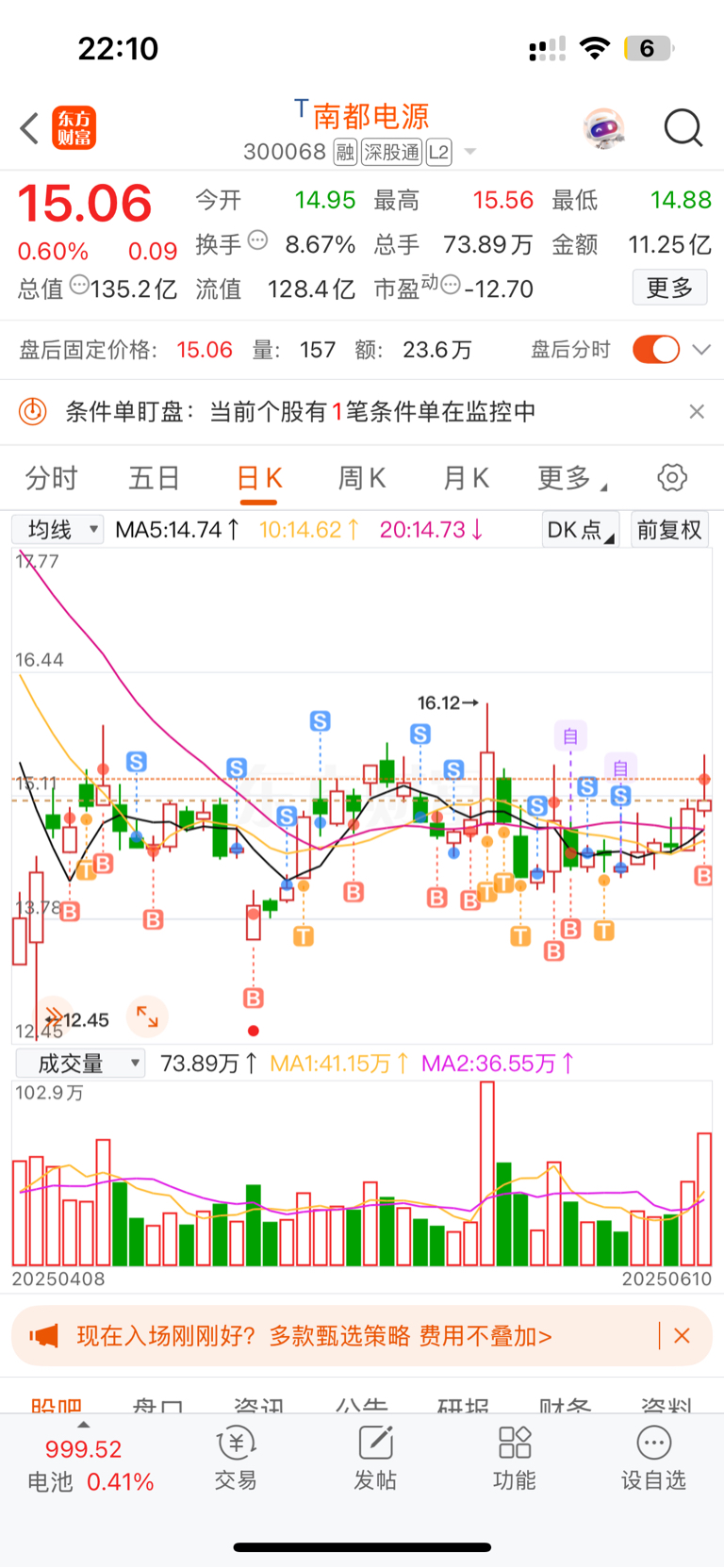Tap the L2 level badge
The width and height of the screenshot is (724, 1568).
click(x=439, y=152)
